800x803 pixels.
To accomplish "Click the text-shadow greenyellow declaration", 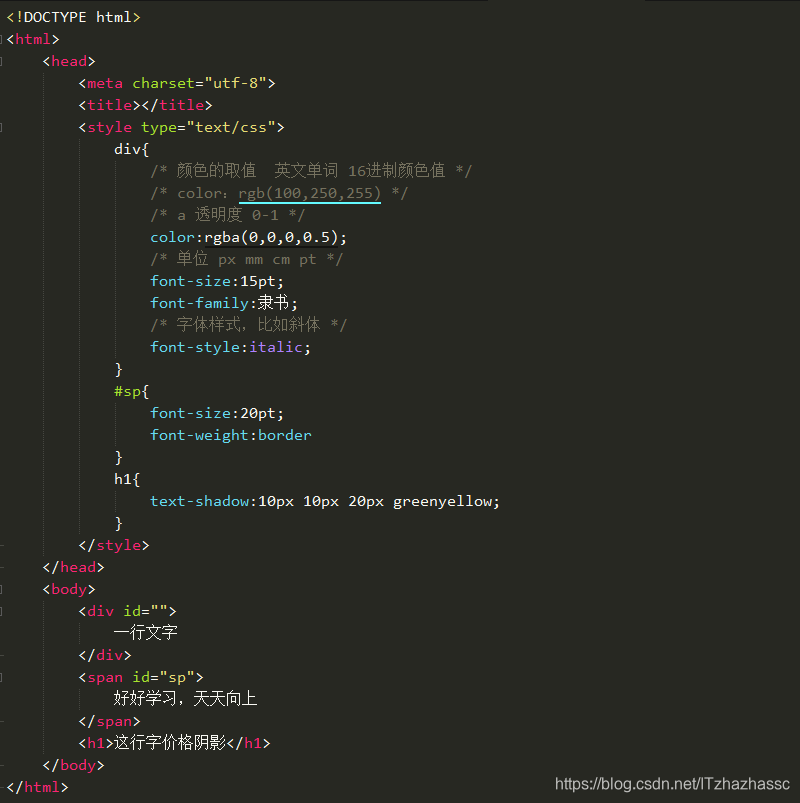I will (325, 502).
